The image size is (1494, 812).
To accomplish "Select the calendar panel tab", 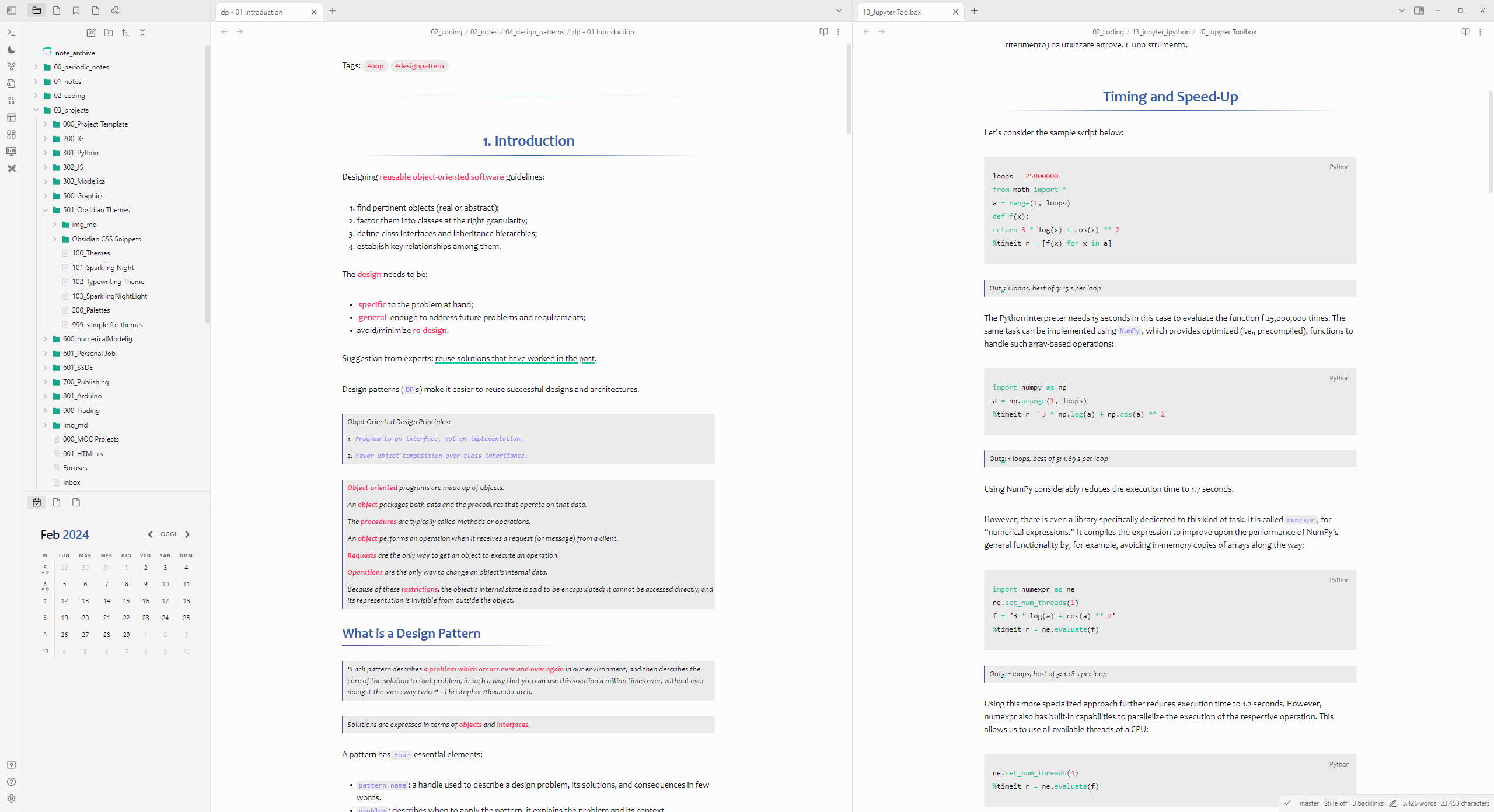I will [37, 502].
